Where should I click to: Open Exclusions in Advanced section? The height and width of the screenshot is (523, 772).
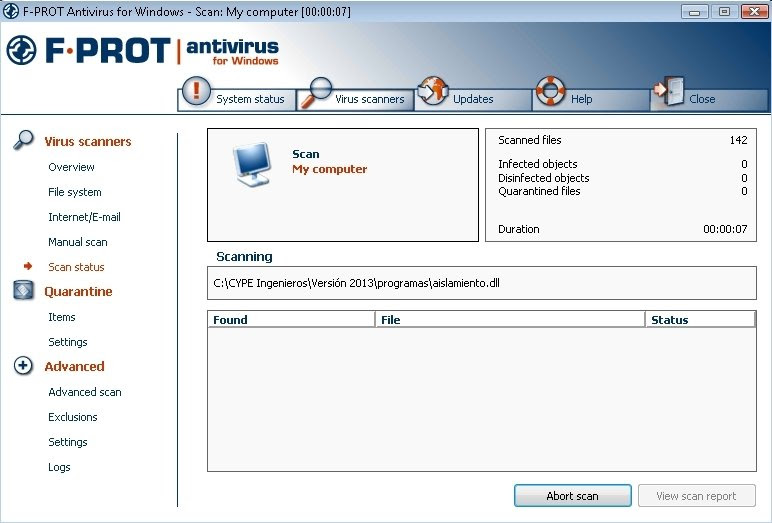tap(73, 417)
